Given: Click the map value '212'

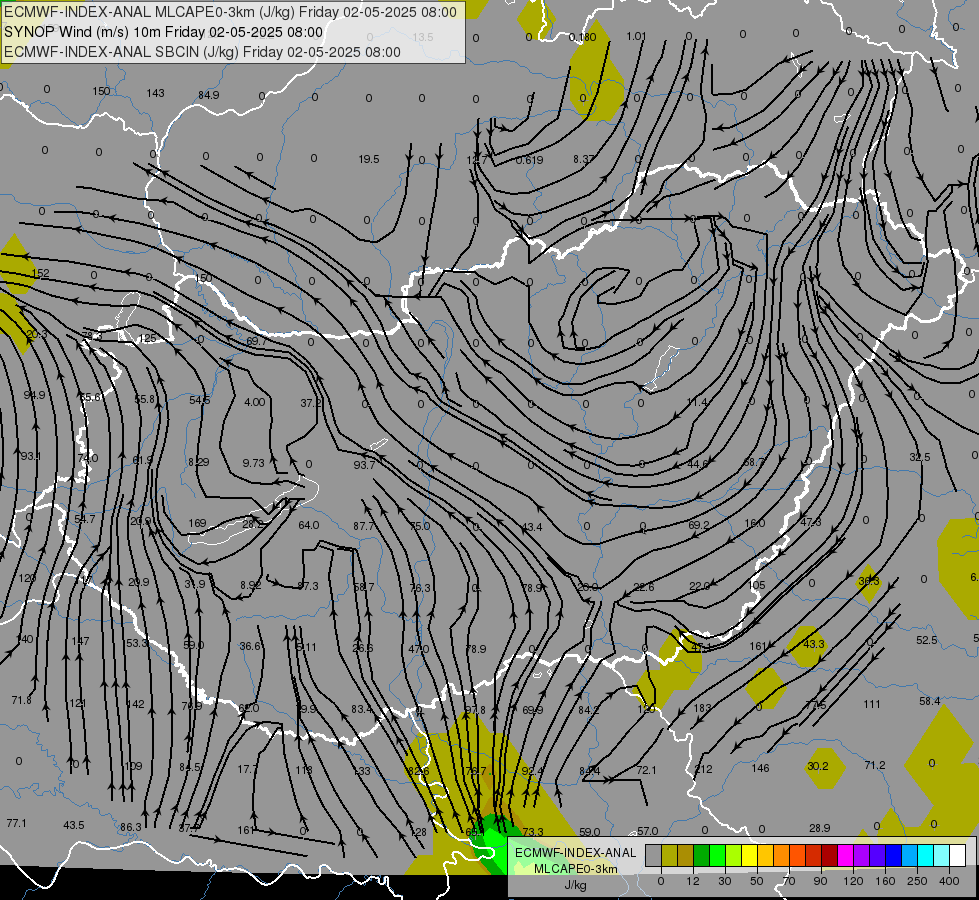Looking at the screenshot, I should tap(703, 769).
